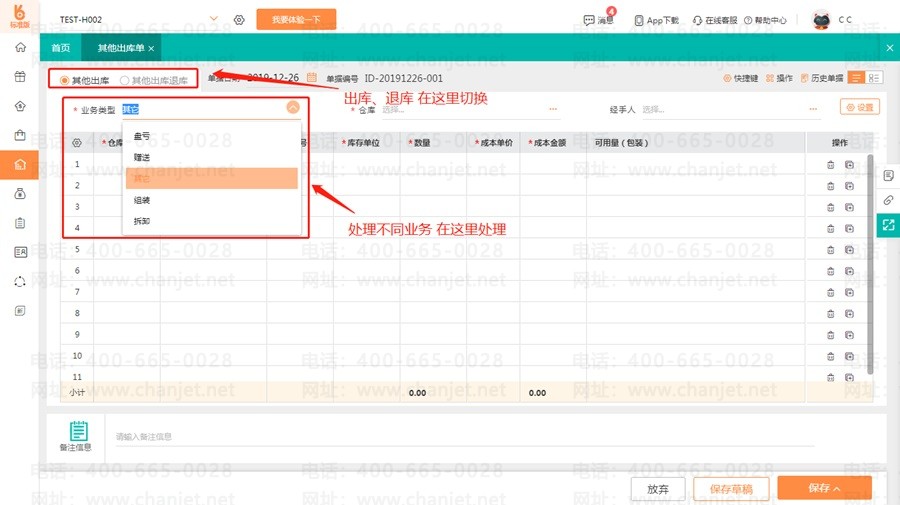Click the 保存草稿 button

pyautogui.click(x=731, y=489)
